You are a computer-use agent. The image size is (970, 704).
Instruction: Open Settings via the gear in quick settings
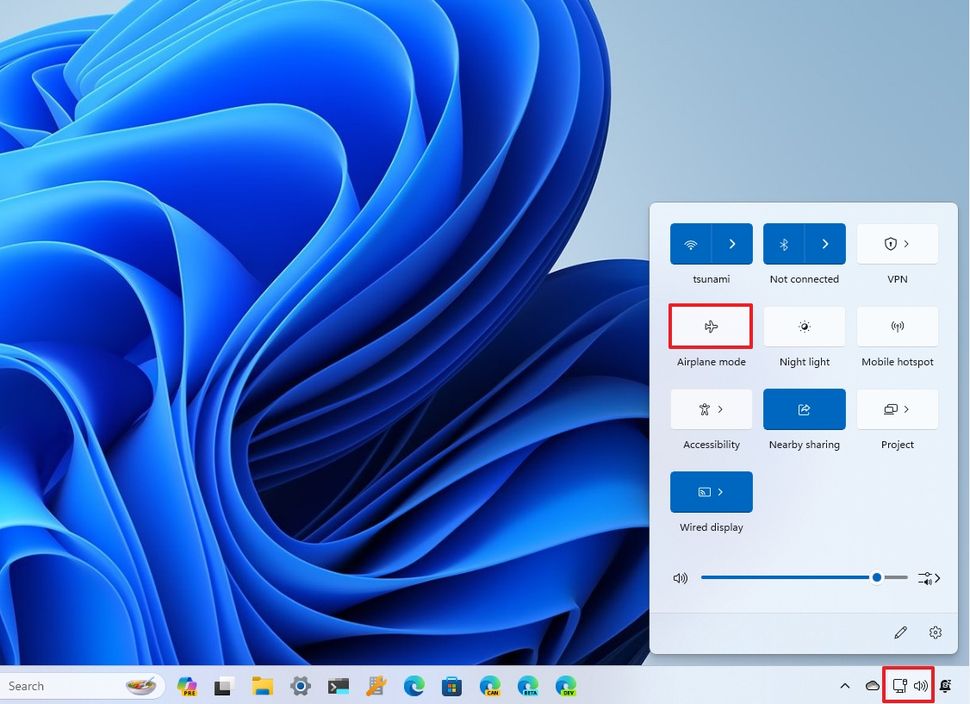point(935,632)
